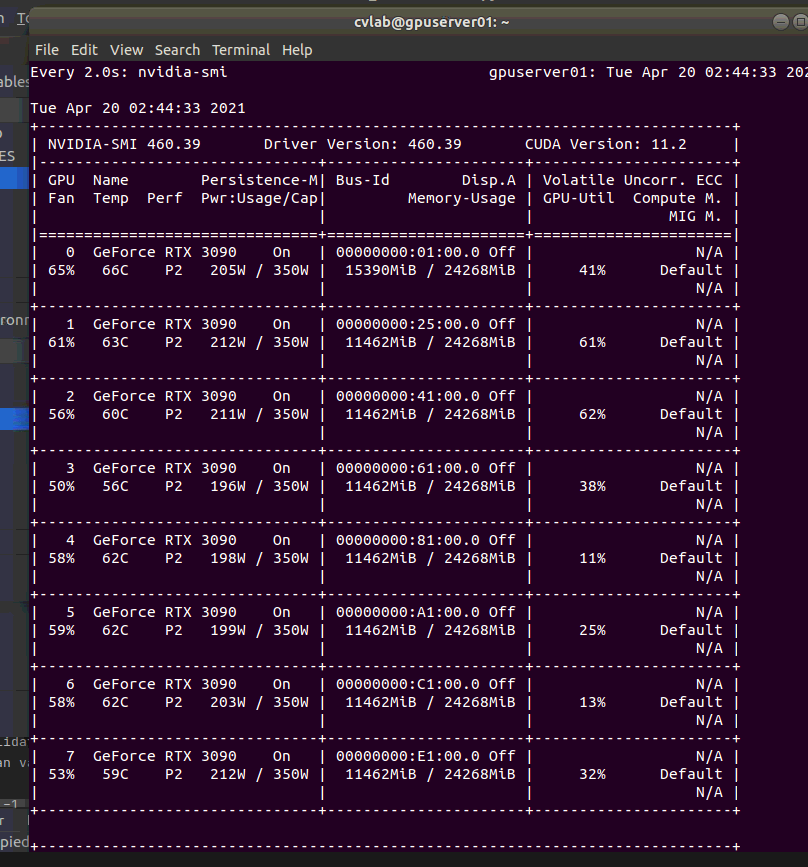Screen dimensions: 808x867
Task: Click GPU 0 fan speed 65%
Action: click(x=61, y=270)
